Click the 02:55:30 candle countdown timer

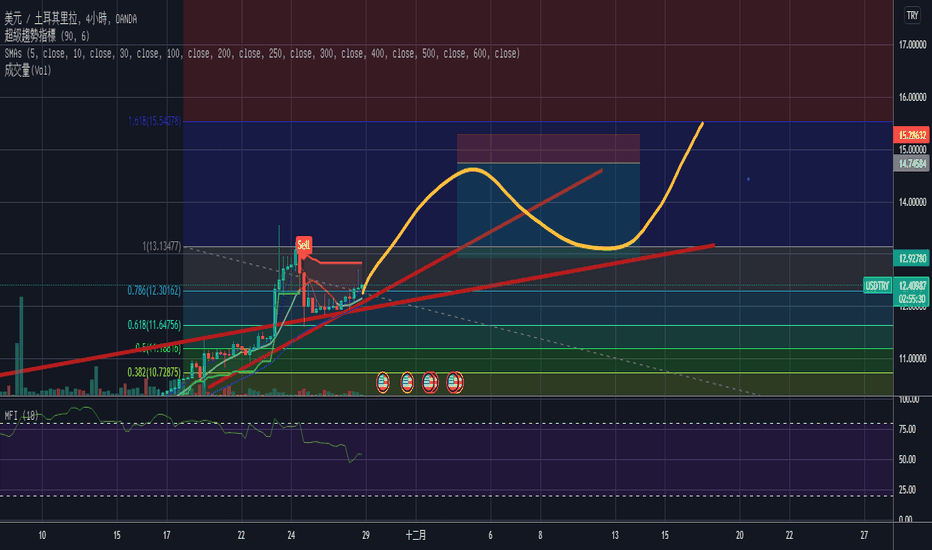coord(912,299)
